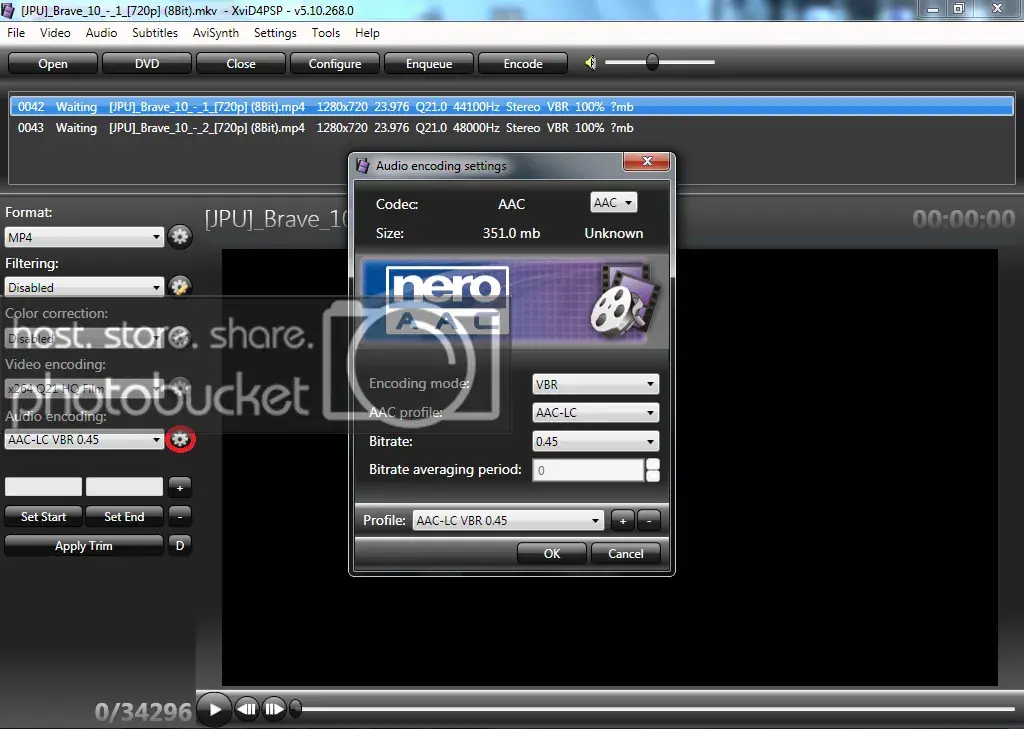This screenshot has height=729, width=1024.
Task: Click the Play button in player controls
Action: (214, 709)
